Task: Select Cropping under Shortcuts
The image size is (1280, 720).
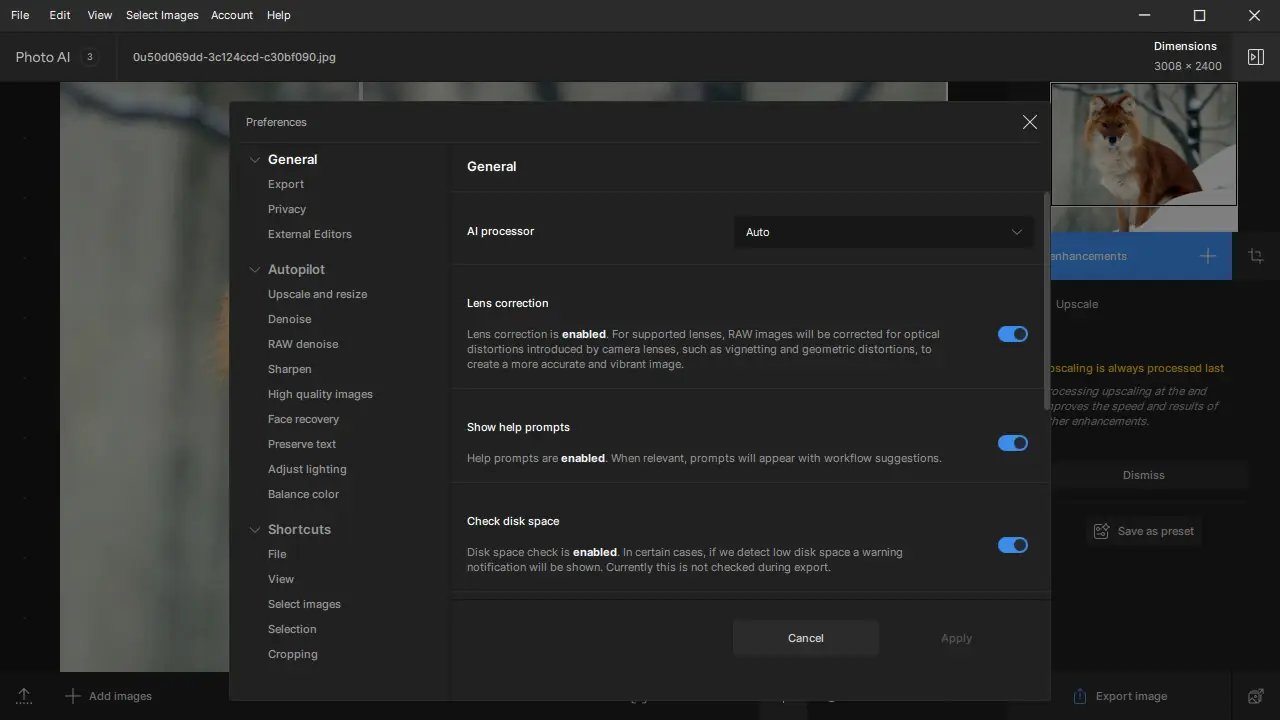Action: [293, 654]
